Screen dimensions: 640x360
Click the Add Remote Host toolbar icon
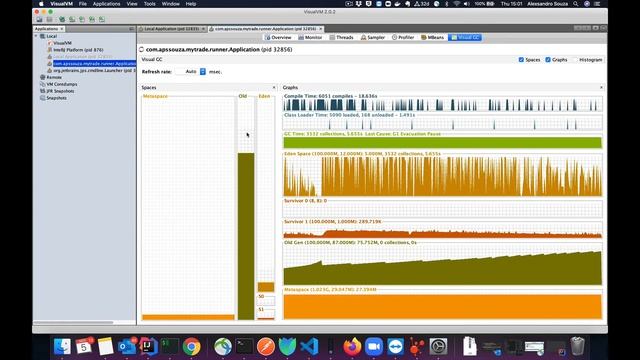click(x=72, y=19)
